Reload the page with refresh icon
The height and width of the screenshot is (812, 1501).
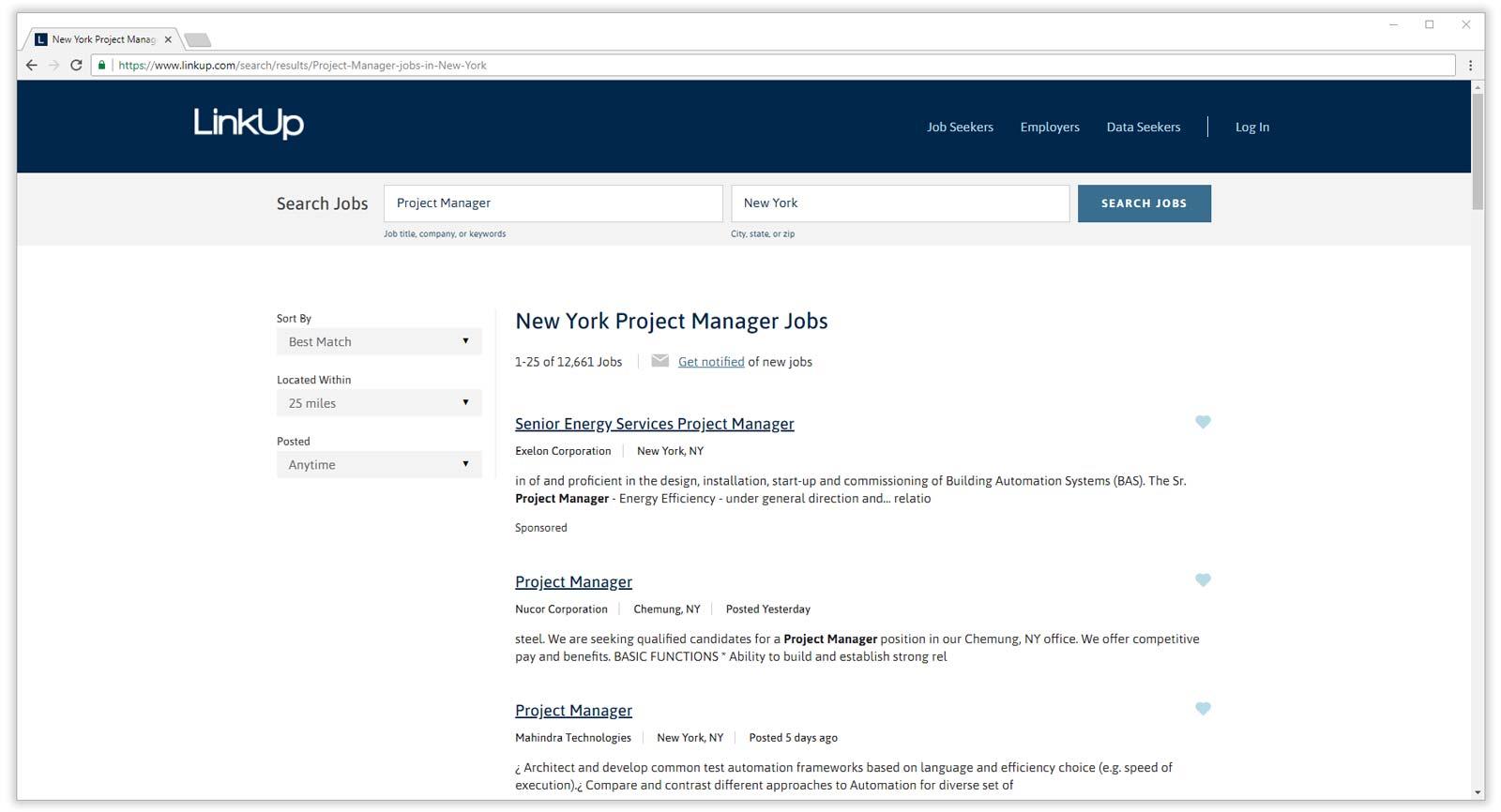[x=76, y=66]
